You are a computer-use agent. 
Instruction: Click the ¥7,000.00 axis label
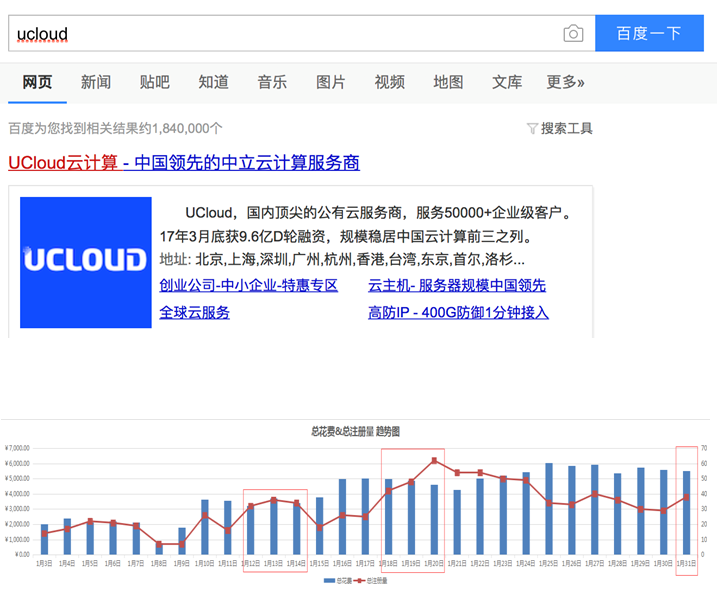coord(17,448)
